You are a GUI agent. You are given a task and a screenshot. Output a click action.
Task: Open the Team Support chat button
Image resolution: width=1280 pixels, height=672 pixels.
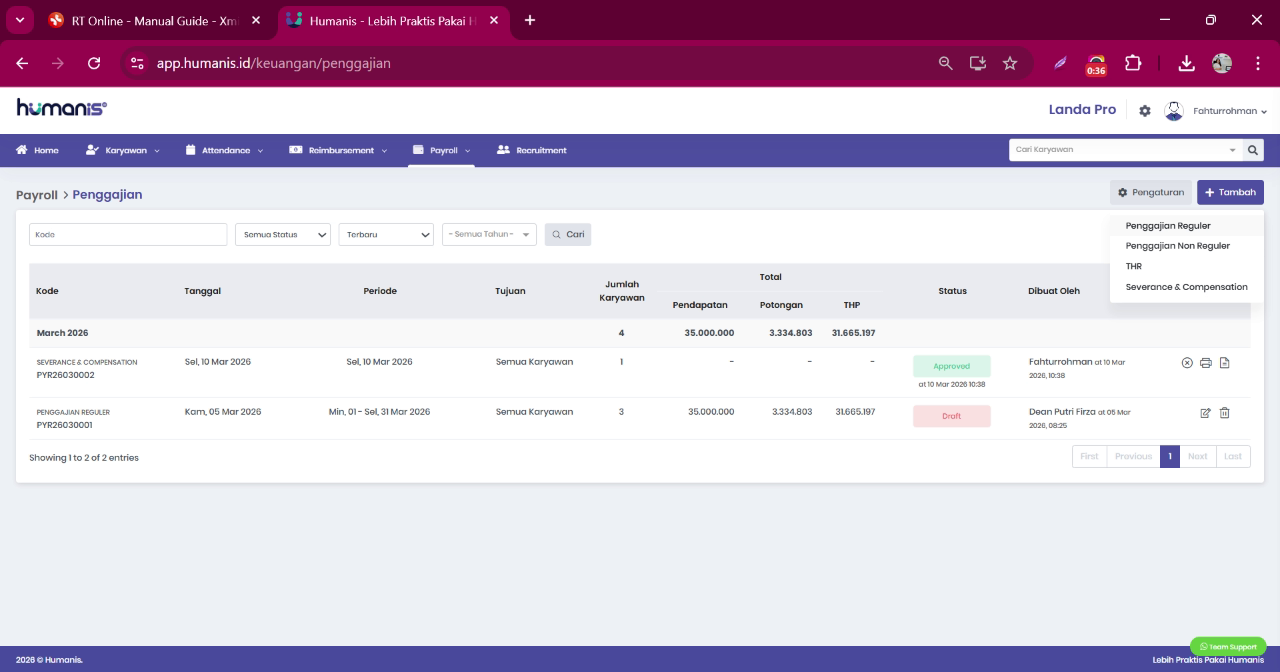1228,647
